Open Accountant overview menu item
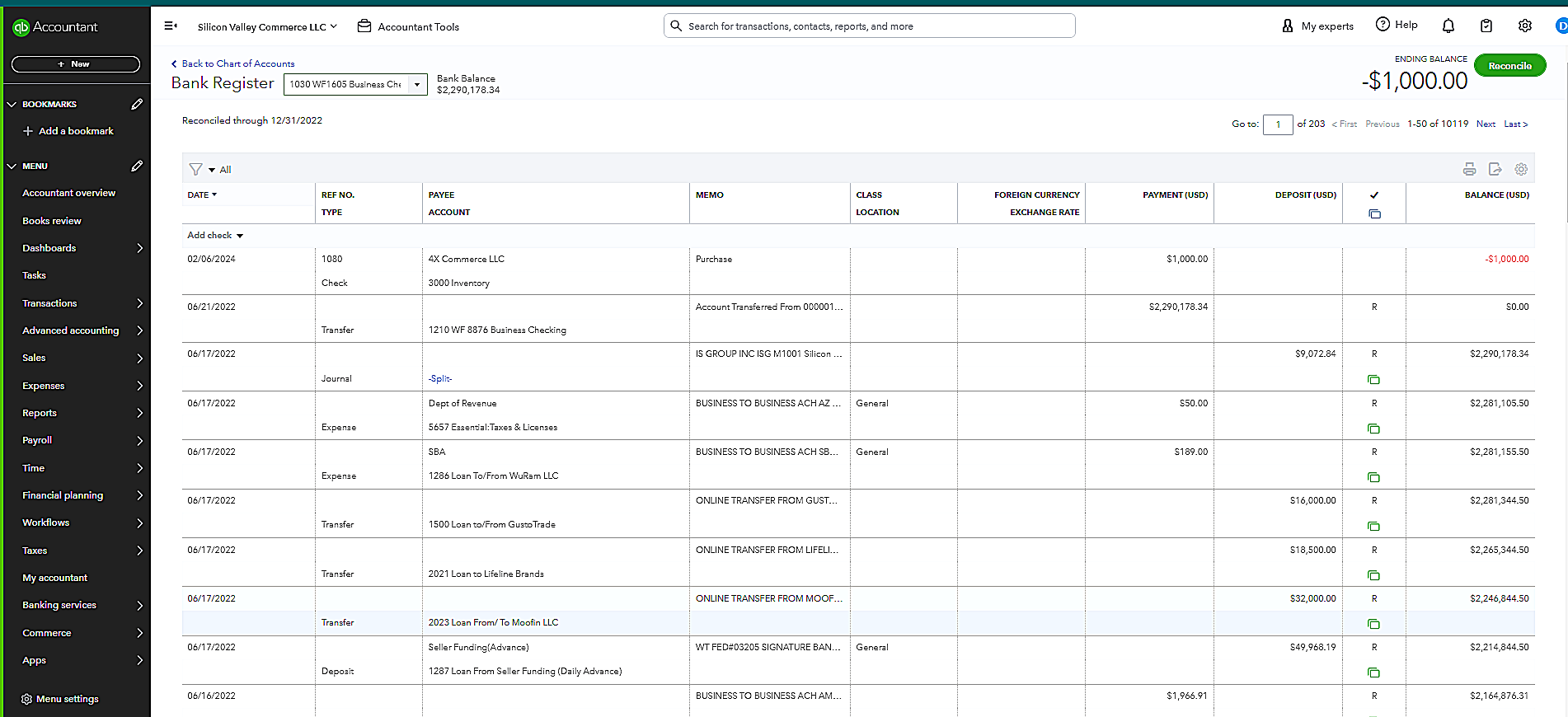1568x717 pixels. click(x=69, y=193)
